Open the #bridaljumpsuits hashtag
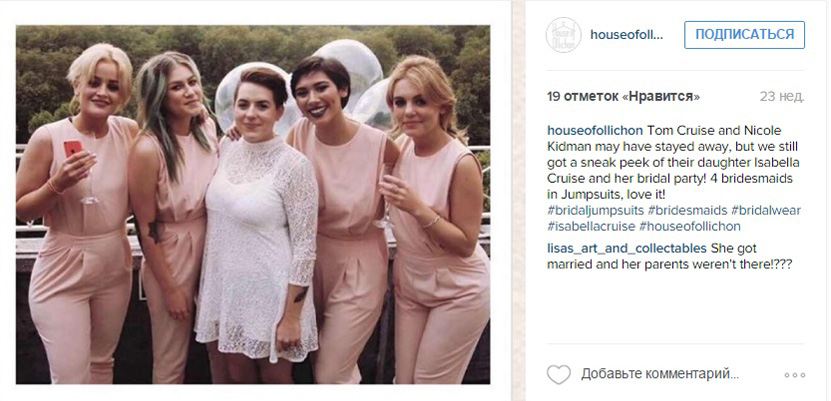This screenshot has width=831, height=401. tap(597, 211)
